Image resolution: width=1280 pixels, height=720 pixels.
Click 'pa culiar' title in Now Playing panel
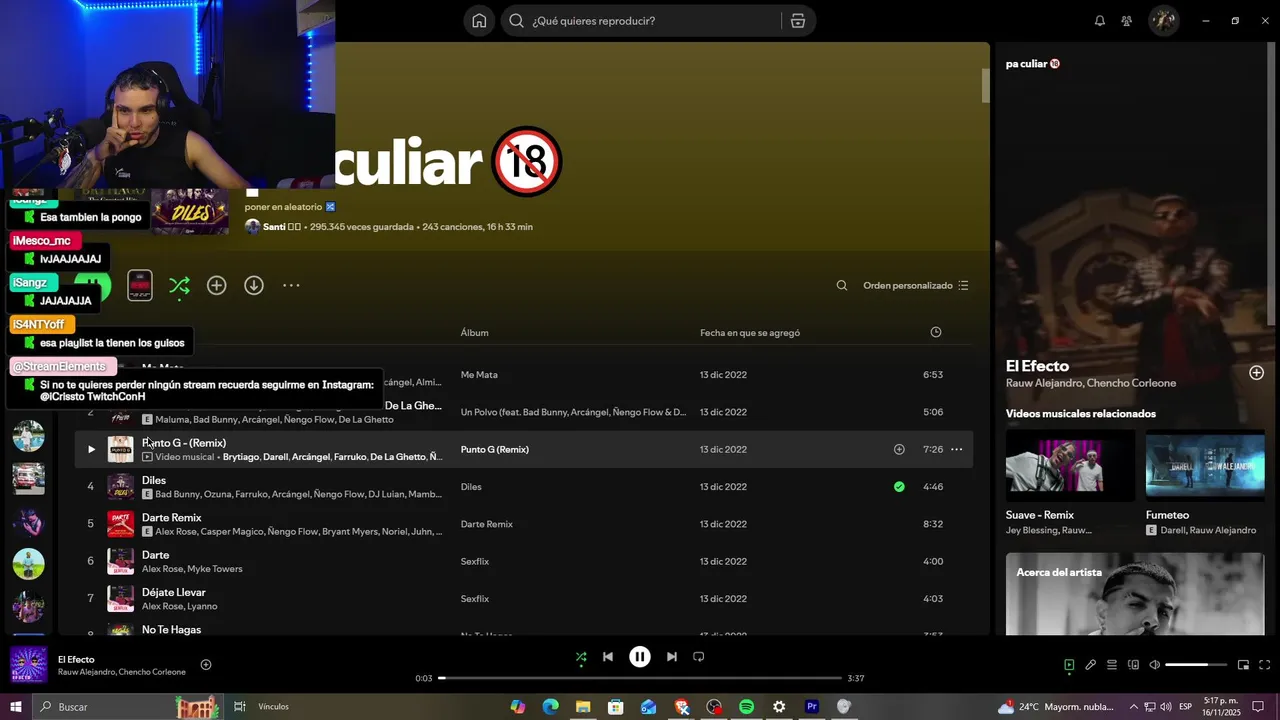[1032, 64]
